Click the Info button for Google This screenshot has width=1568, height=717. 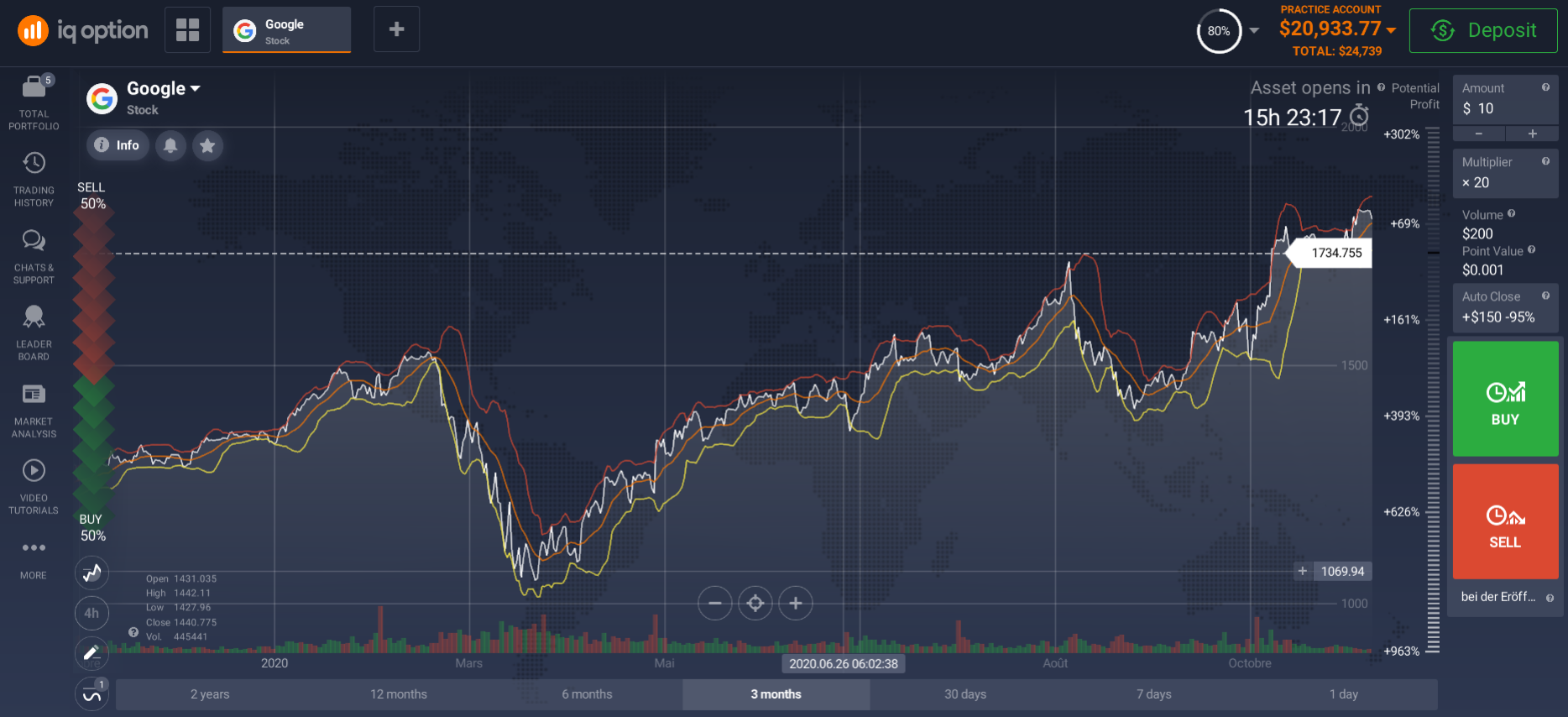tap(118, 145)
